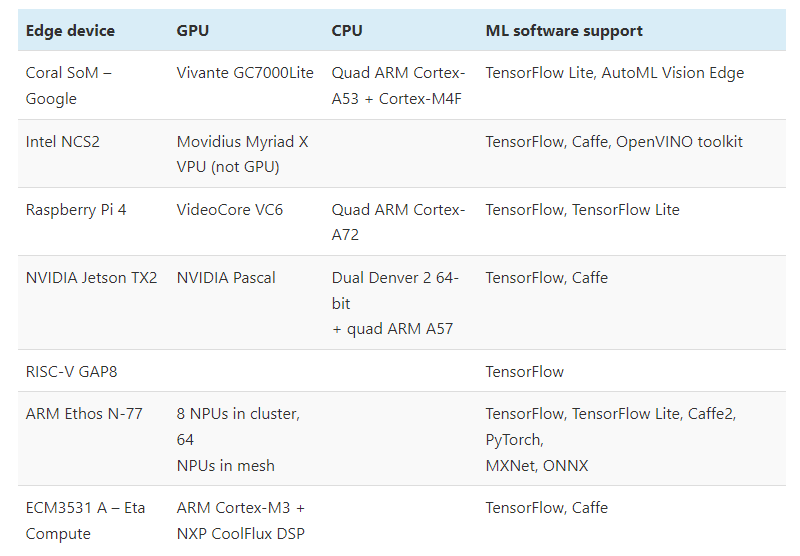Select the "ECM3531 A – Eta Compute" cell
This screenshot has height=556, width=800.
[x=85, y=520]
